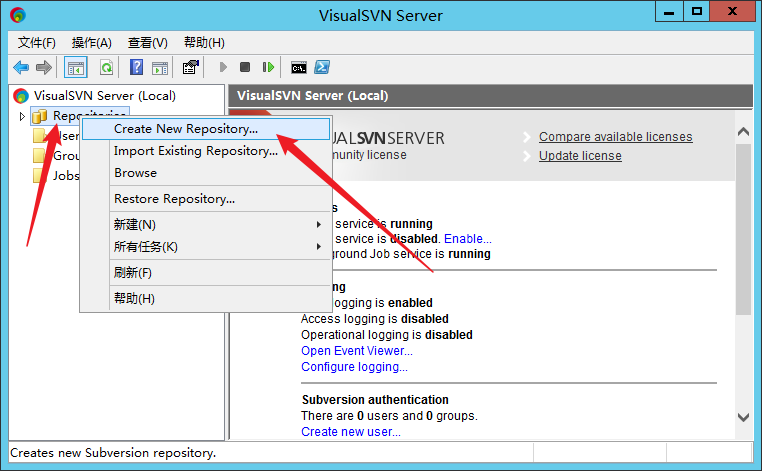Click the 'Access logging is disabled' text
Viewport: 762px width, 471px height.
(375, 319)
